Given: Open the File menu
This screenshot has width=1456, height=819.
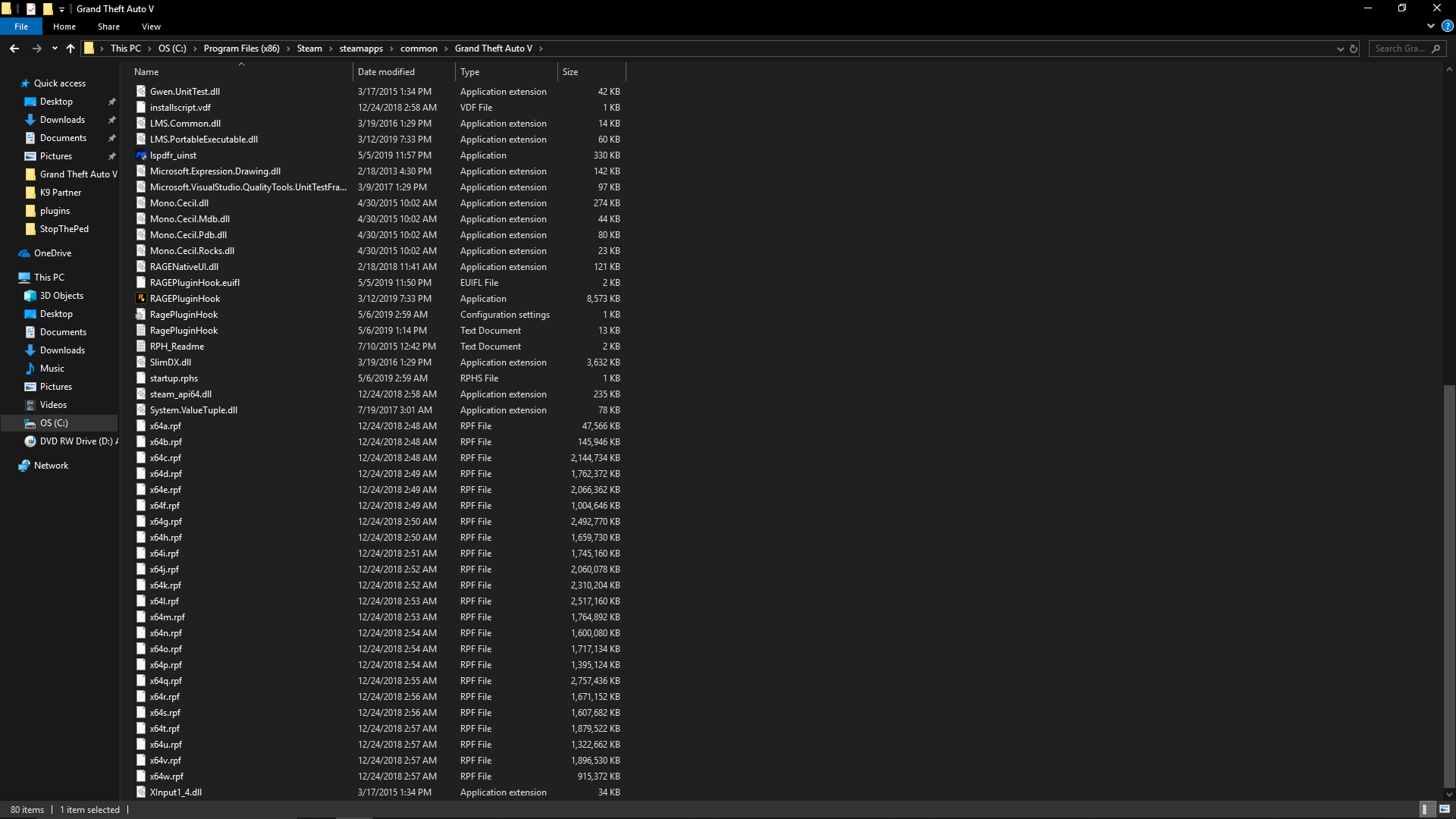Looking at the screenshot, I should point(21,27).
